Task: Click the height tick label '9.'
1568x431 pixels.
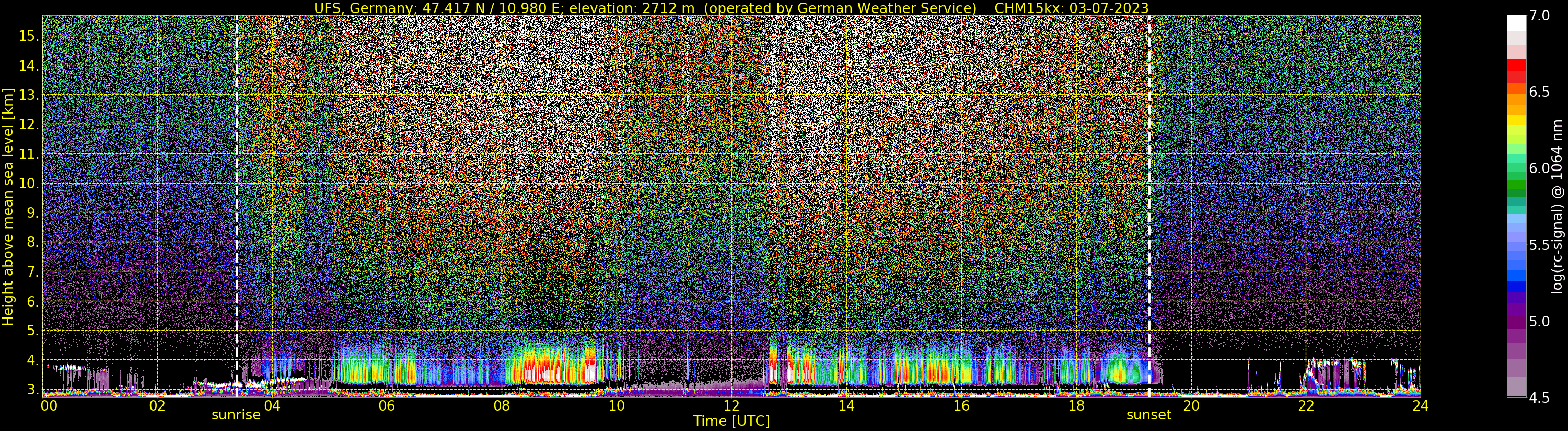Action: point(32,213)
